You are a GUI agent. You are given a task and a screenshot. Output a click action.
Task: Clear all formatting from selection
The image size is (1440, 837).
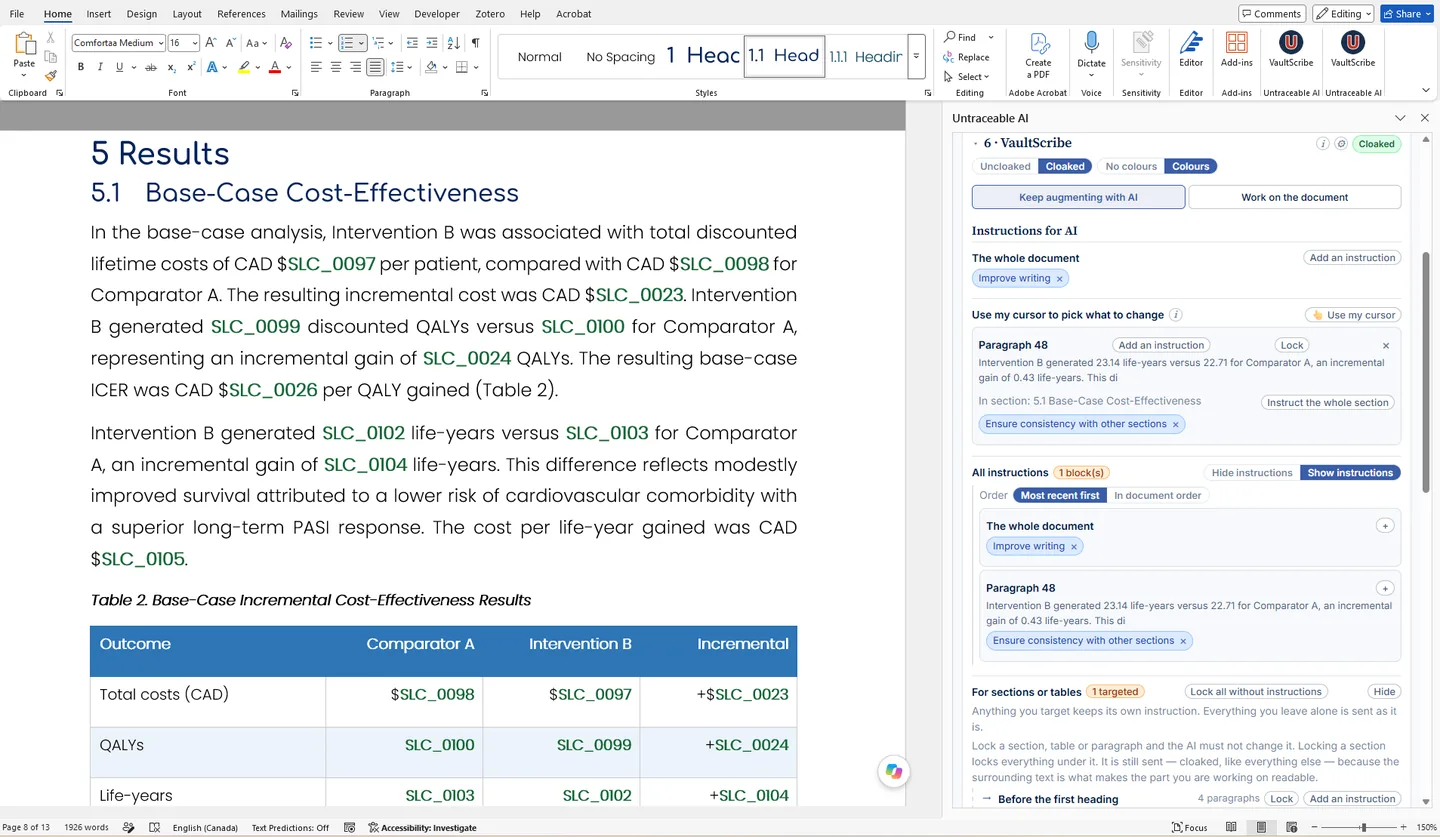tap(287, 43)
